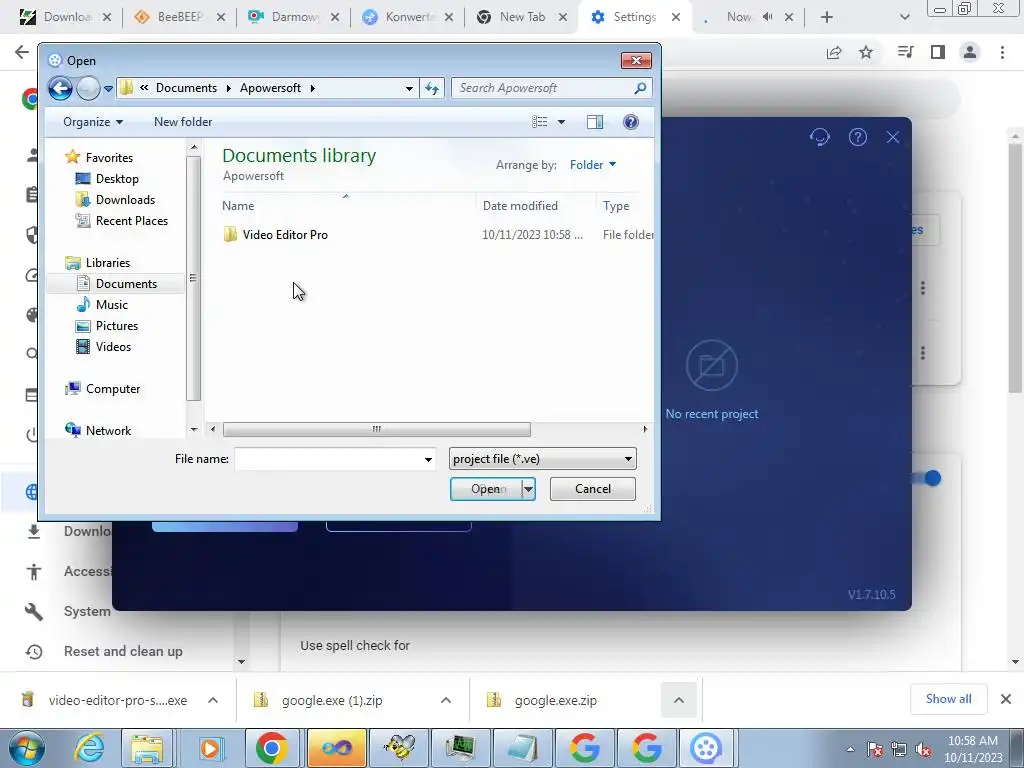1024x768 pixels.
Task: Click Windows Start button
Action: [26, 748]
